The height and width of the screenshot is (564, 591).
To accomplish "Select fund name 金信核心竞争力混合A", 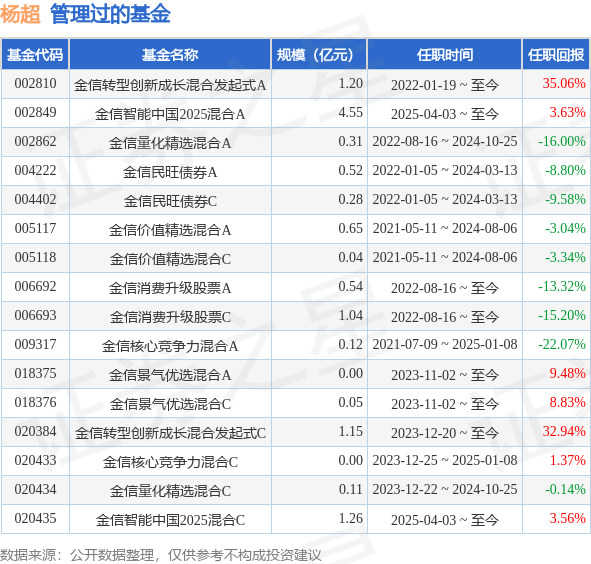I will (x=170, y=346).
